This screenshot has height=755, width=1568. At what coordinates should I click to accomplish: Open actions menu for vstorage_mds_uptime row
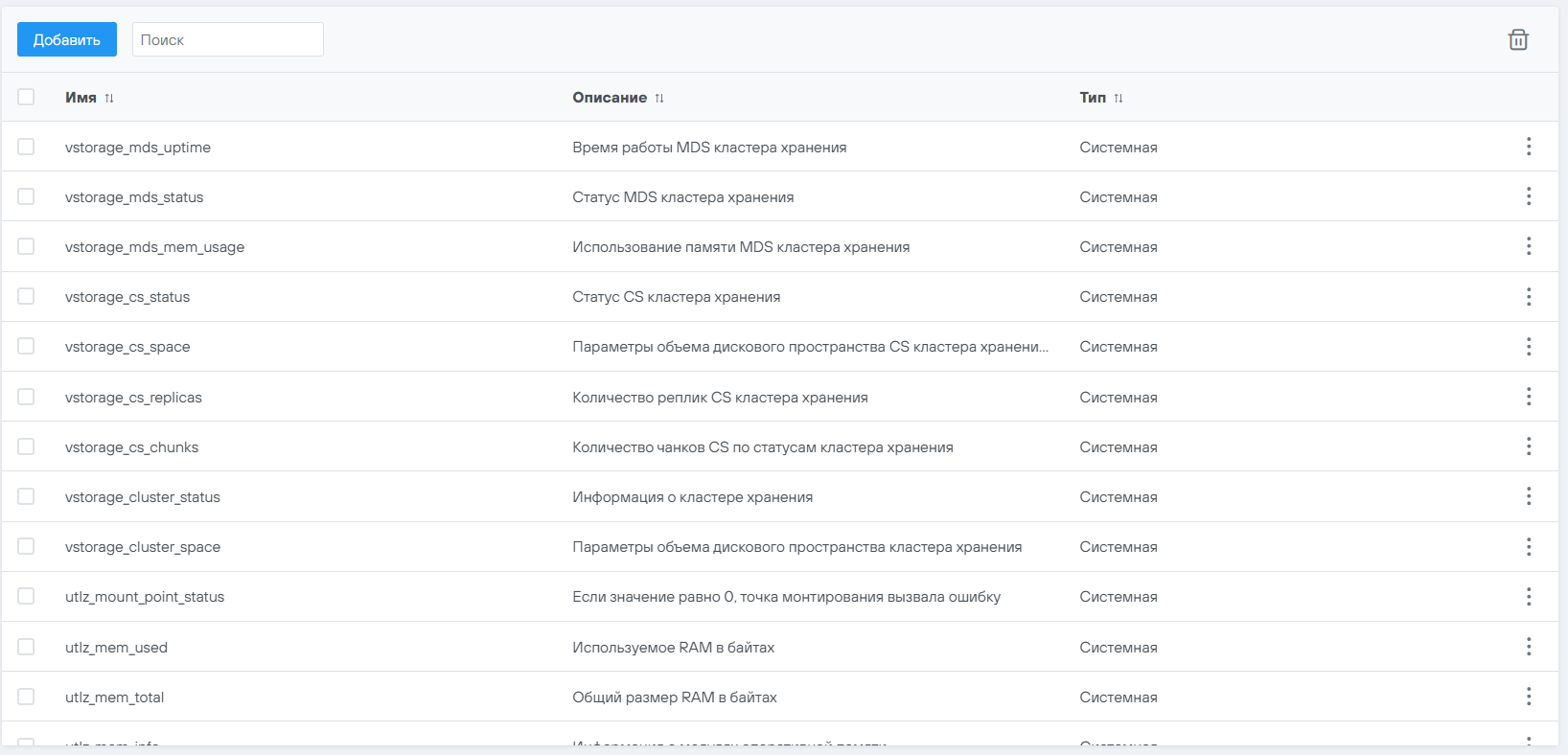tap(1529, 147)
